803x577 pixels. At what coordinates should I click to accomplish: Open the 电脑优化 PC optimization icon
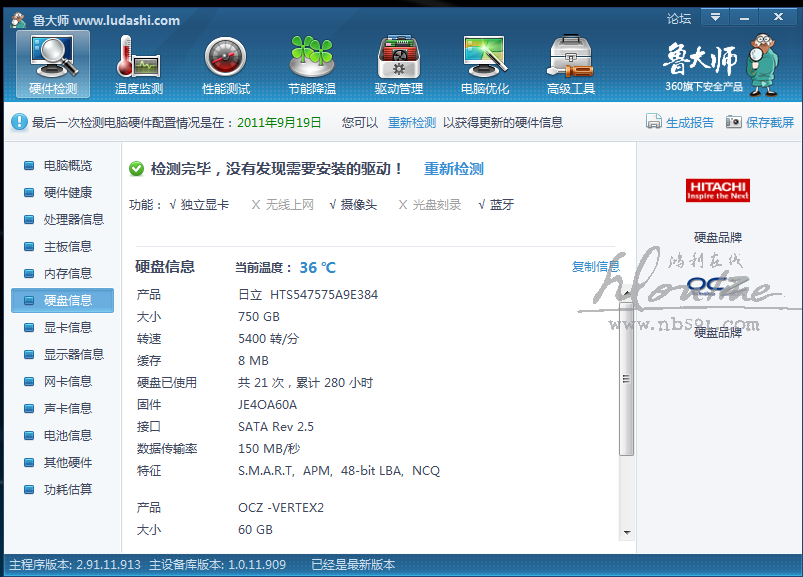(484, 63)
